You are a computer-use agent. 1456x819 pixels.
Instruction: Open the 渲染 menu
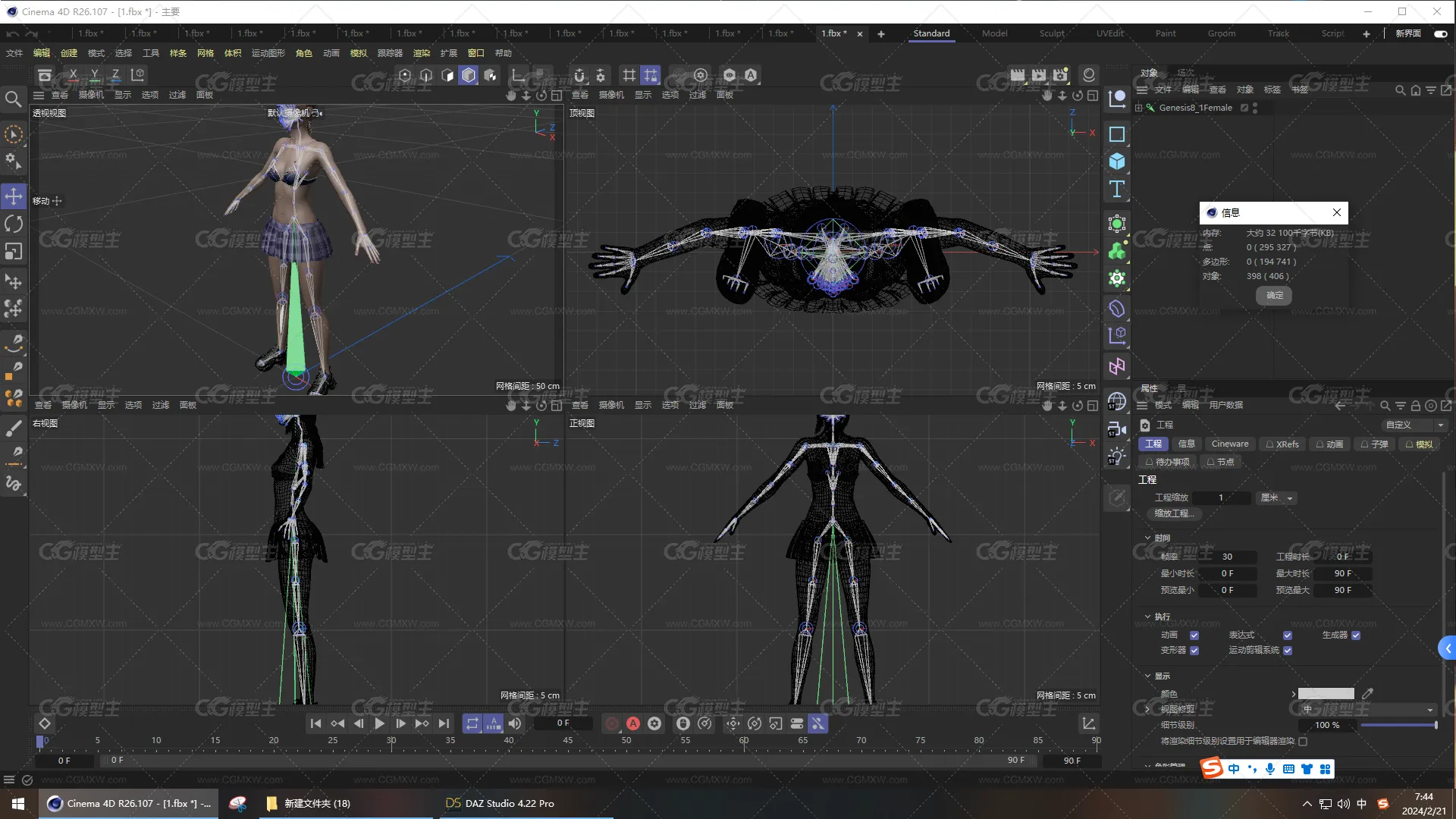click(x=422, y=53)
